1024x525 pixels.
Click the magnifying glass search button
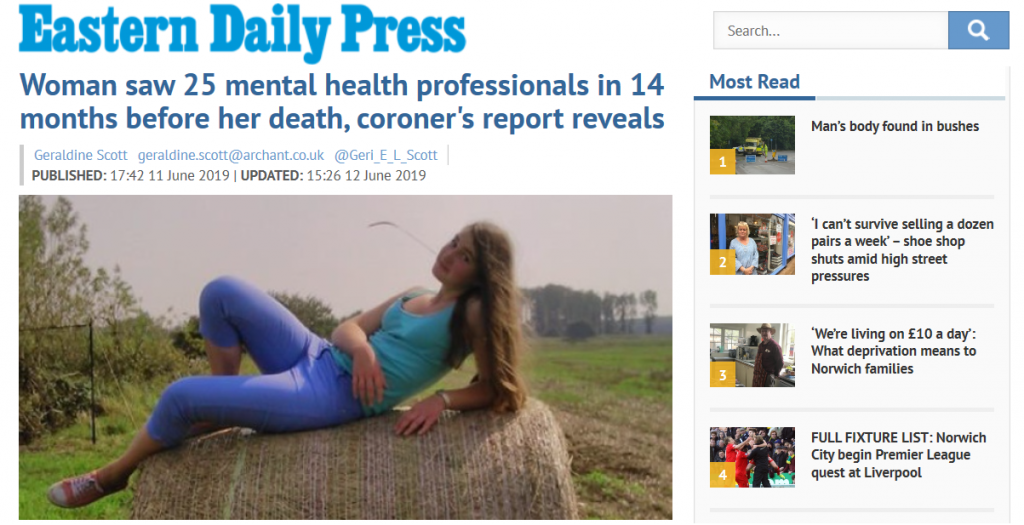click(x=978, y=30)
